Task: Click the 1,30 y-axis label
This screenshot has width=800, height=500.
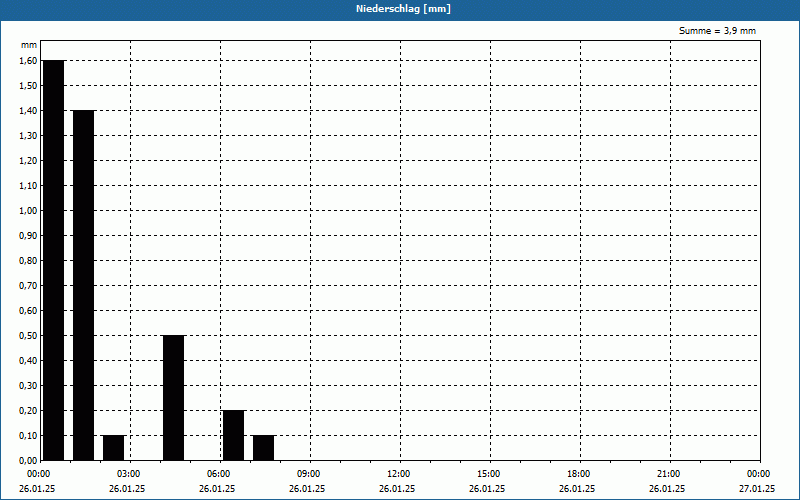Action: point(28,136)
